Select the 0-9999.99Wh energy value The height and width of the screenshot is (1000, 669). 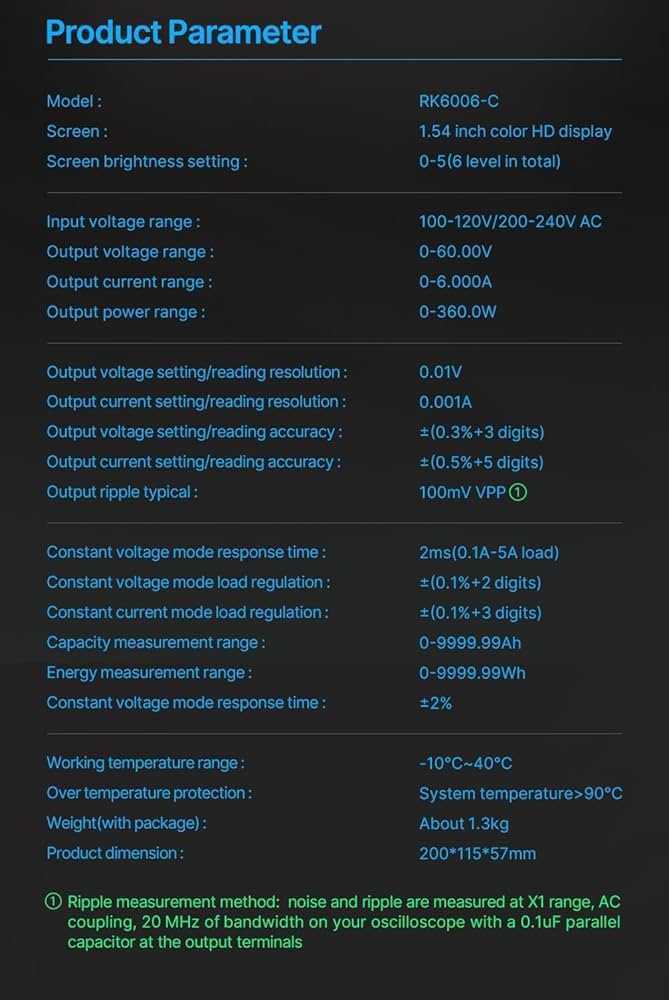click(x=472, y=672)
